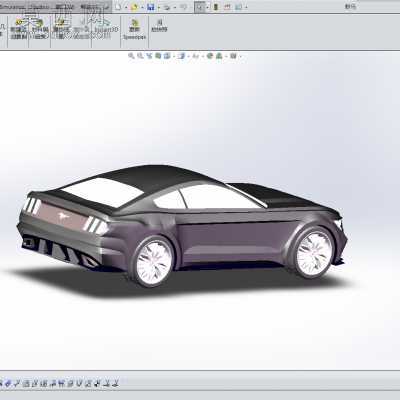Viewport: 400px width, 400px height.
Task: Open Hide/Show Items glasses icon
Action: [195, 56]
